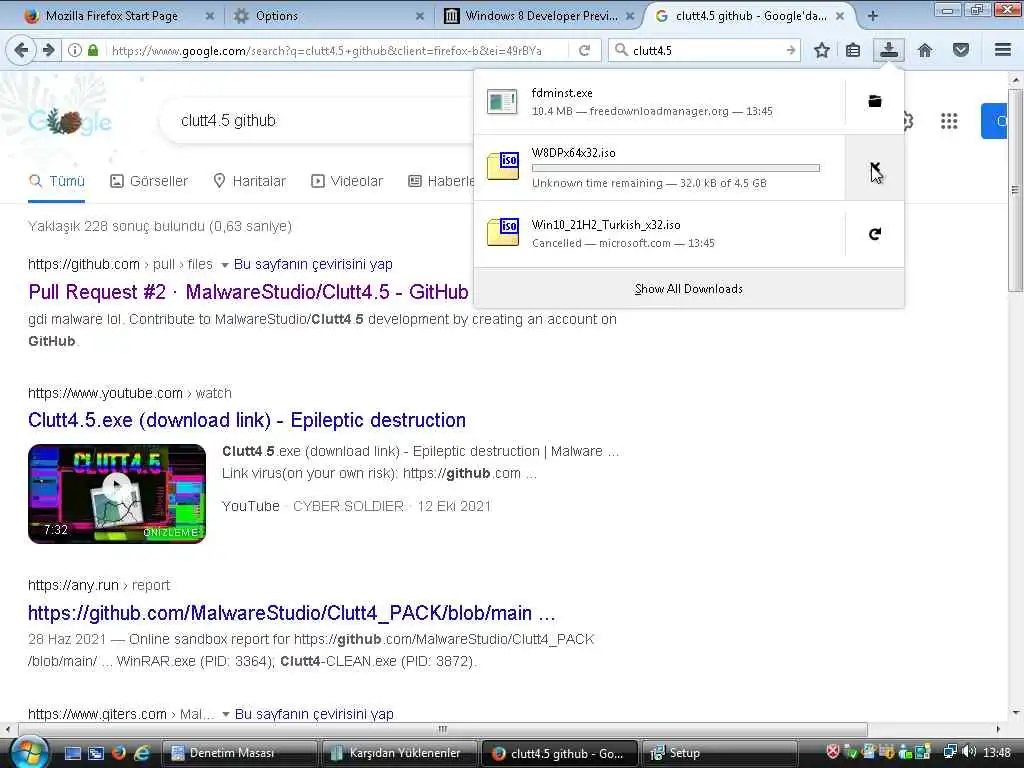Click the W8DPx64x32.iso download progress bar
Image resolution: width=1024 pixels, height=768 pixels.
coord(675,168)
